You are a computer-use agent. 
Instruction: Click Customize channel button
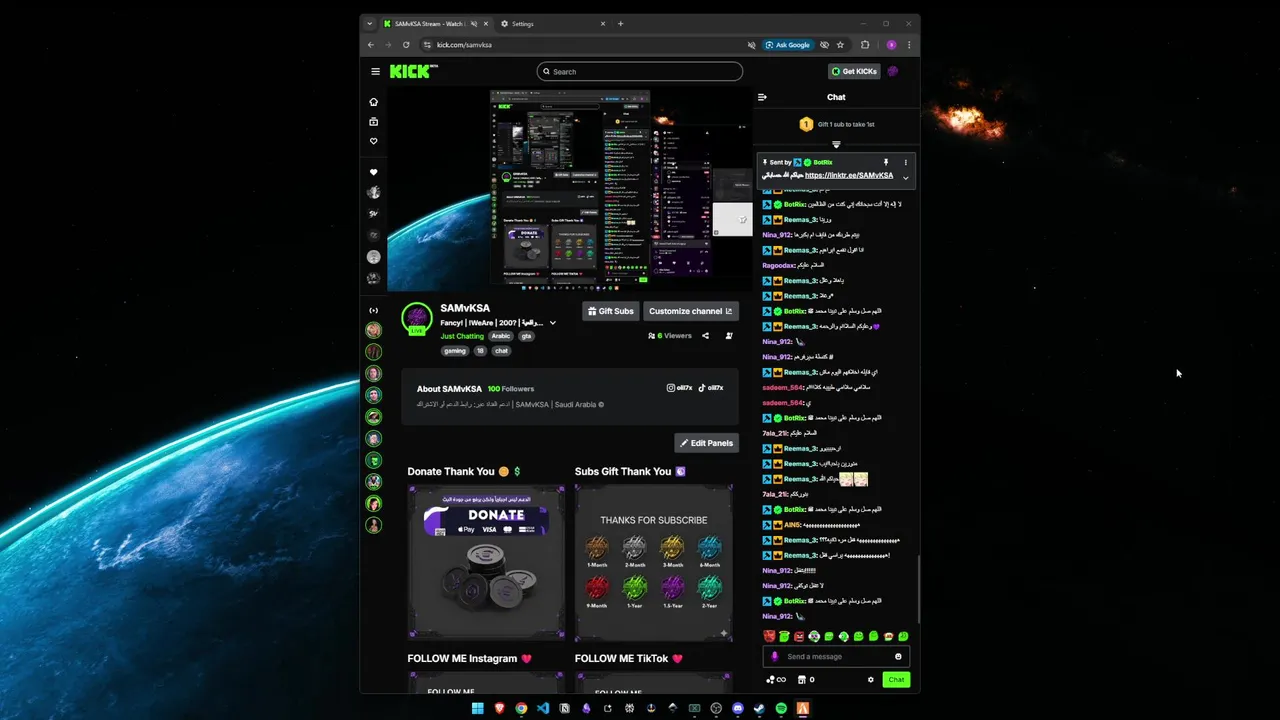[691, 311]
